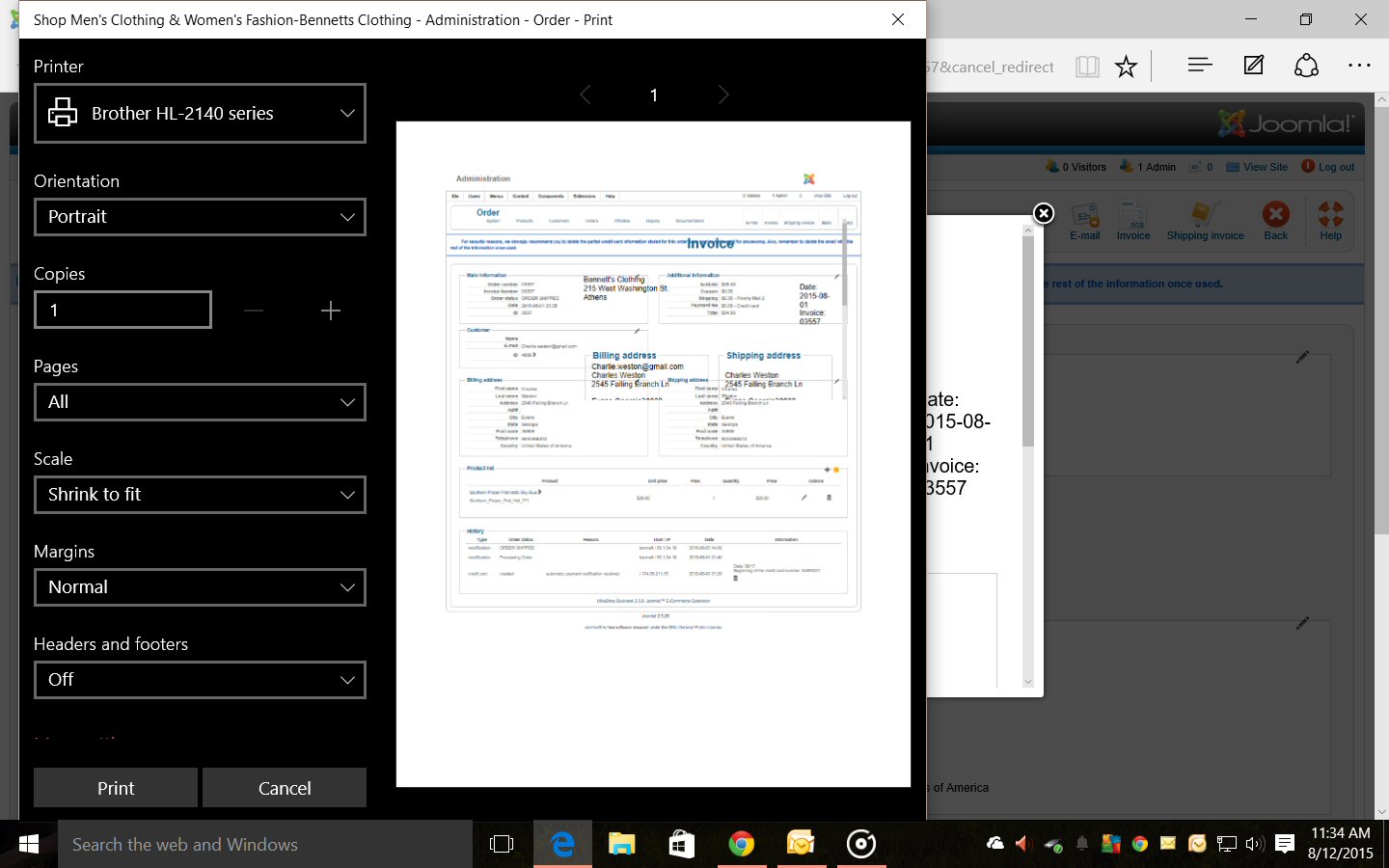Open the Windows Store taskbar icon
Screen dimensions: 1389x868
(x=682, y=844)
